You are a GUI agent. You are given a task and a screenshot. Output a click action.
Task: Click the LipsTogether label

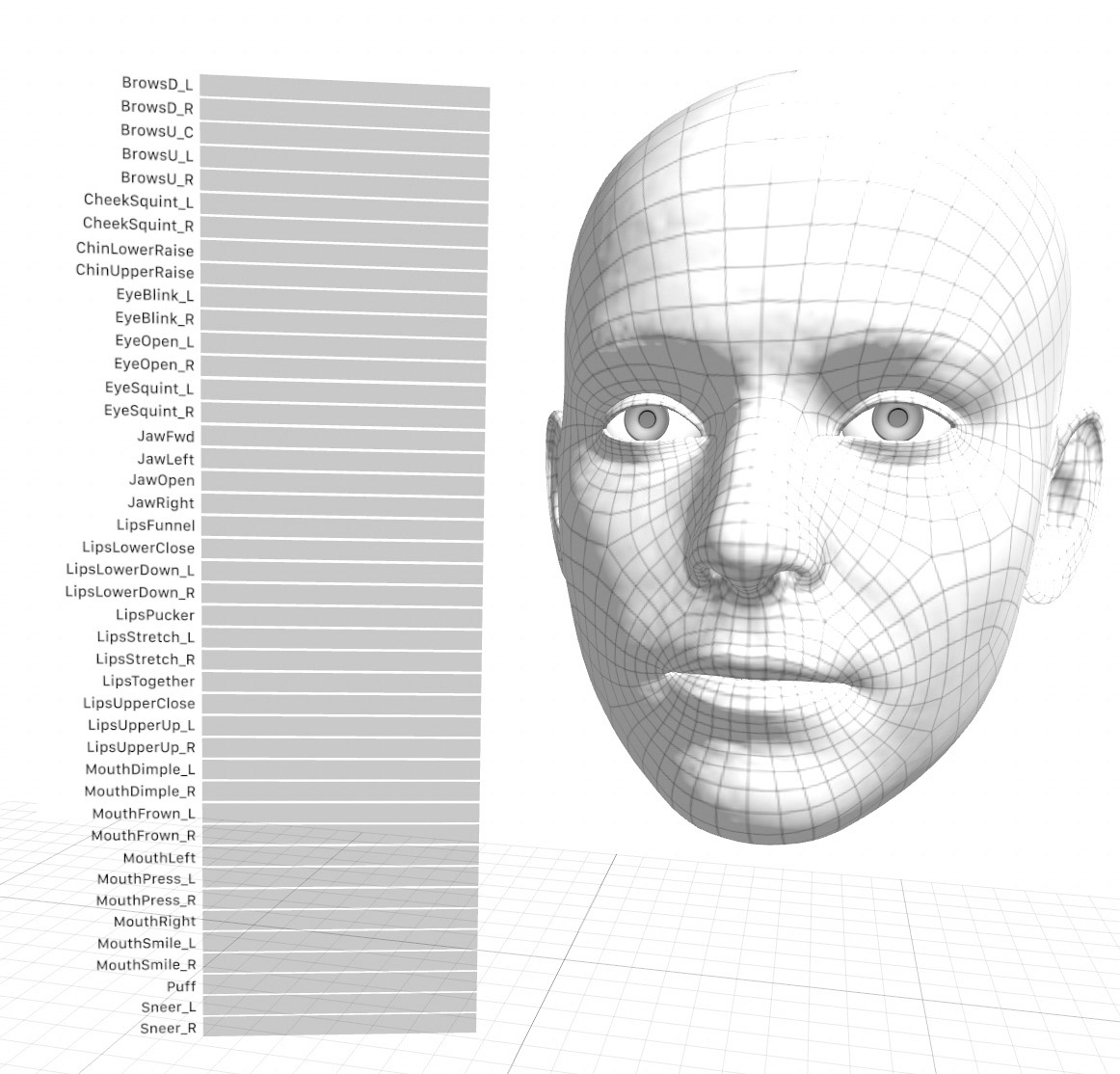(x=148, y=681)
